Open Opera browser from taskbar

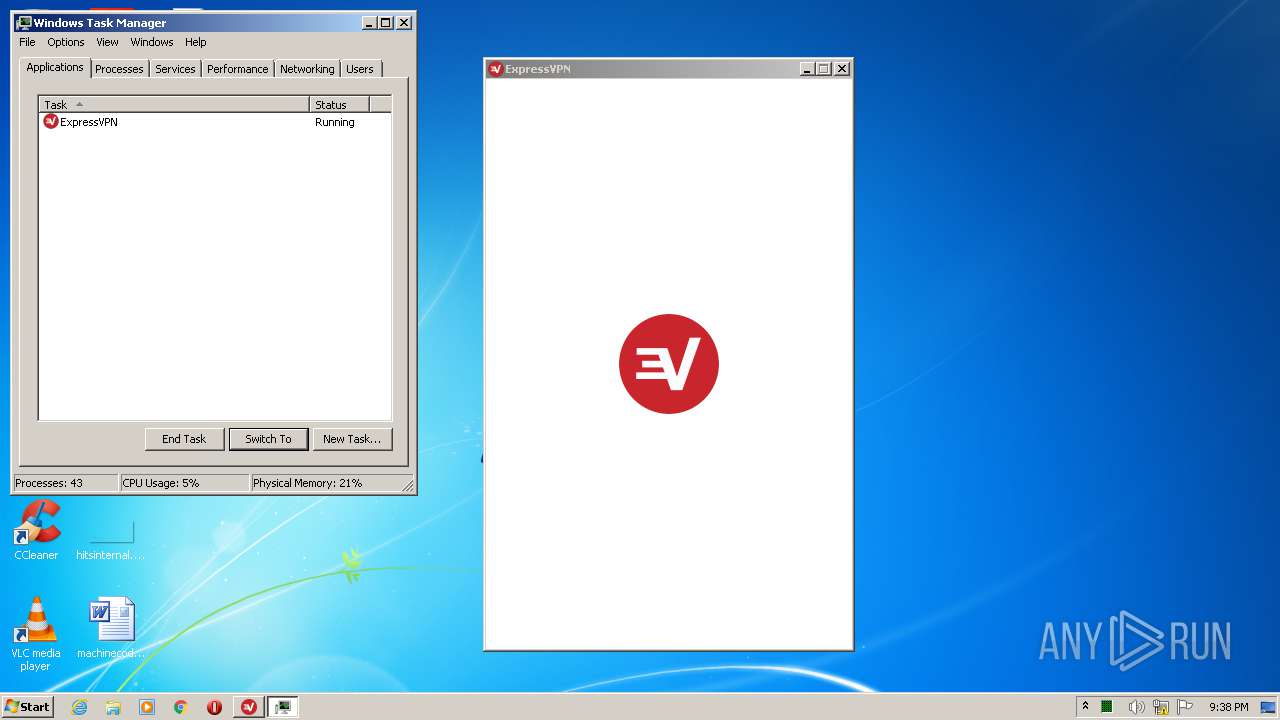(x=214, y=707)
